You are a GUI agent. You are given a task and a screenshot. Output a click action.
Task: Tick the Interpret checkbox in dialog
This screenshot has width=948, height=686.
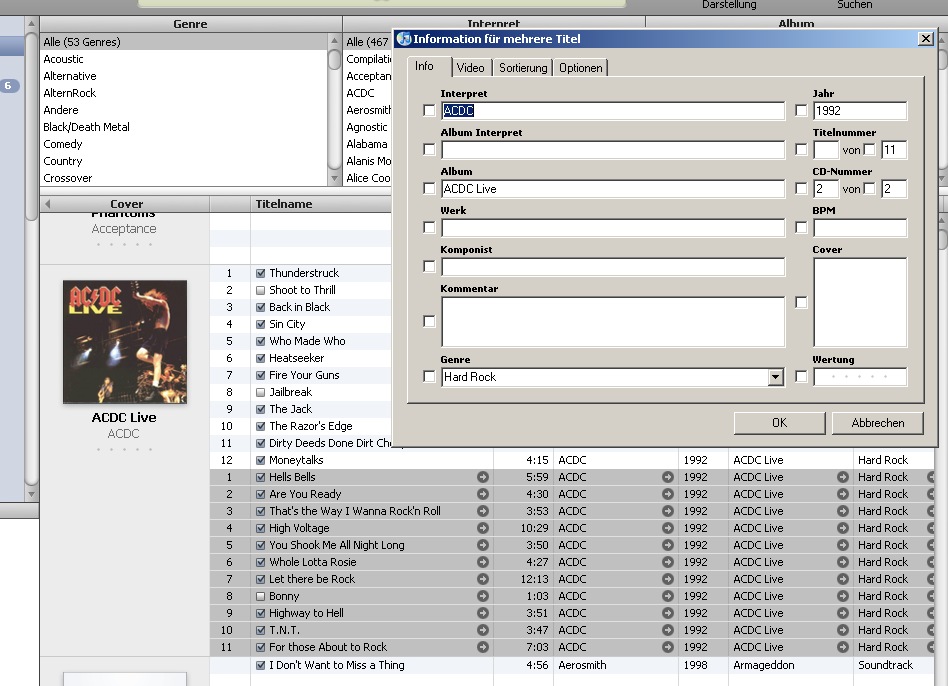429,111
